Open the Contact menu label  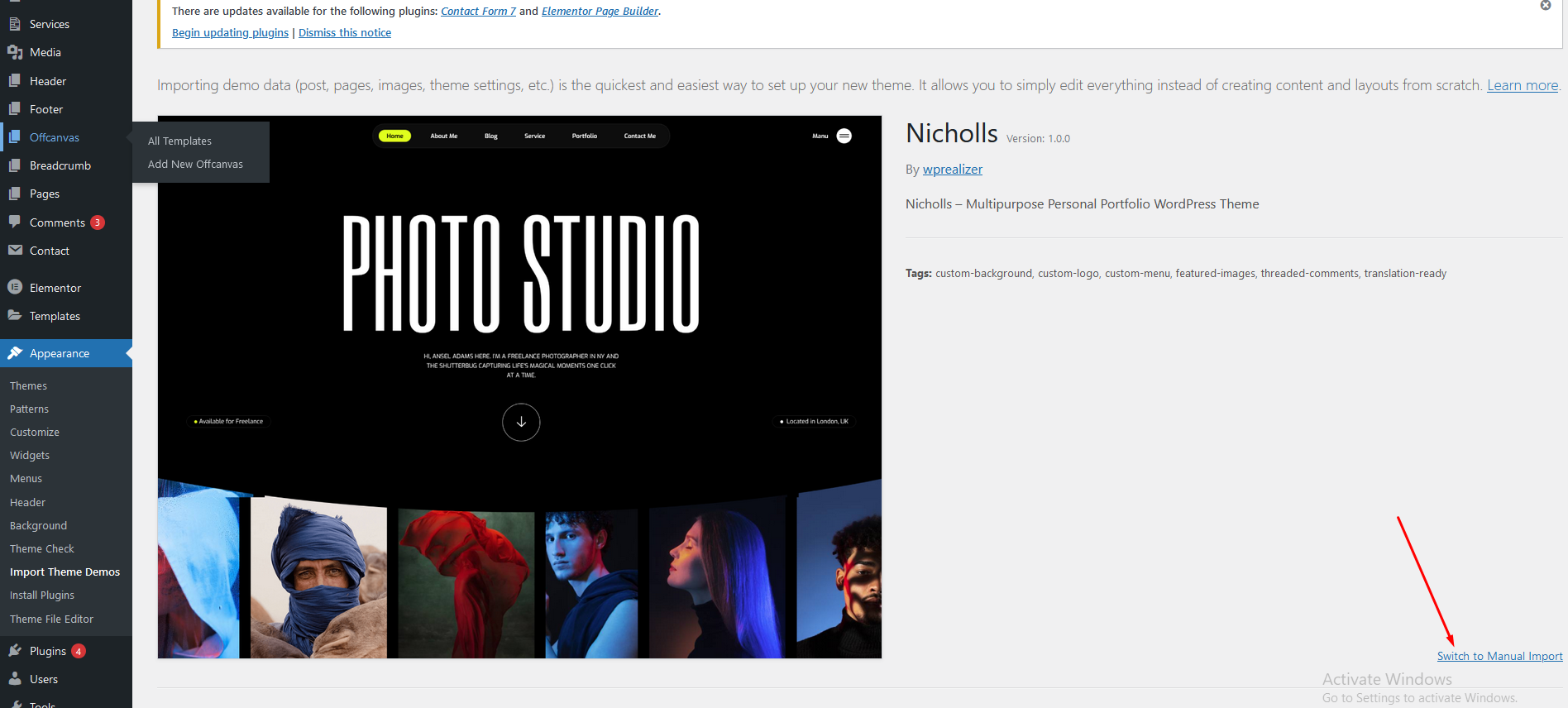50,251
